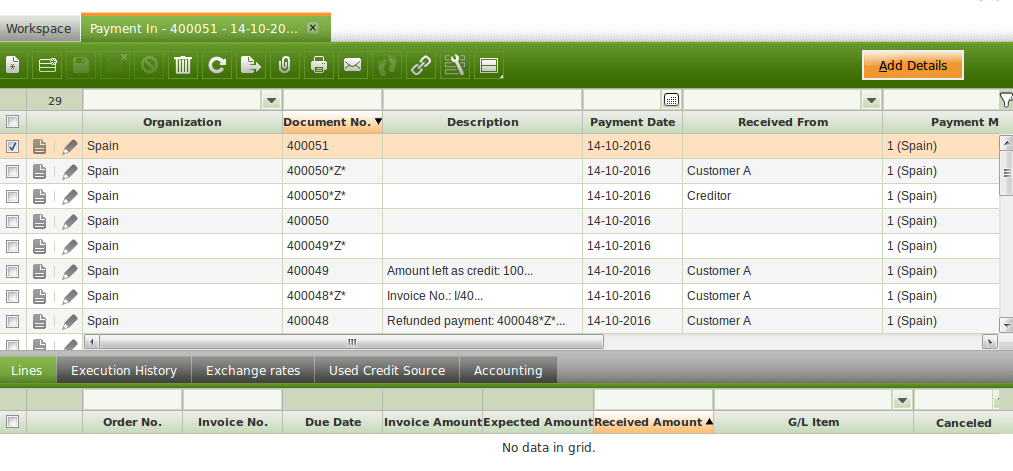Open the Execution History tab
The image size is (1013, 471).
click(124, 370)
